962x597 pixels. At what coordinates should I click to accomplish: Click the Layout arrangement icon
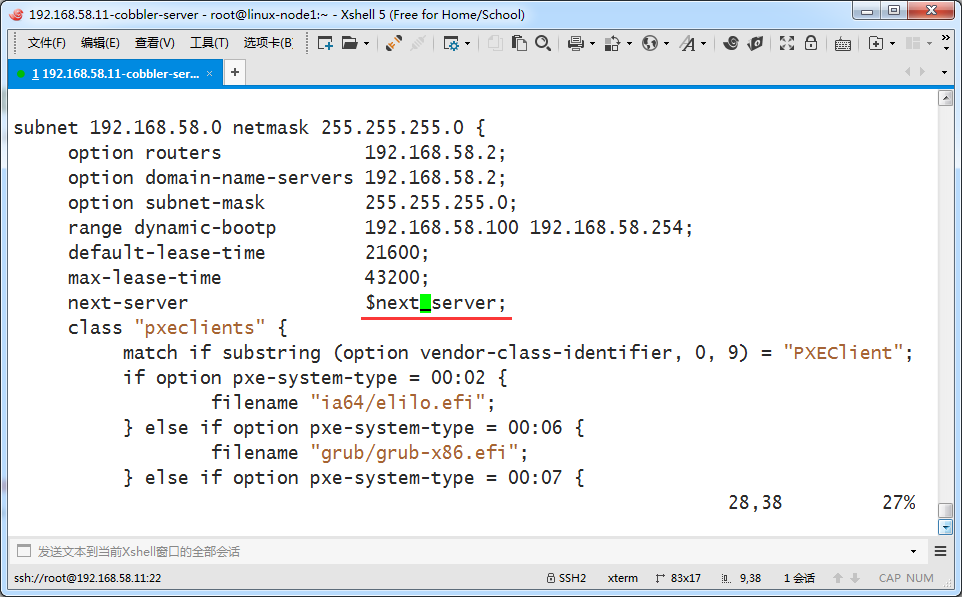[914, 43]
